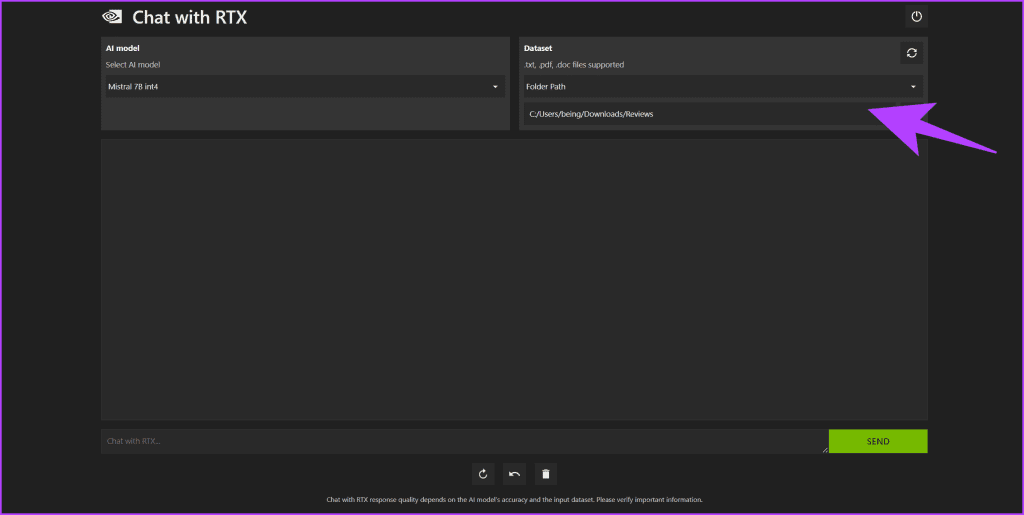Click the AI model heading

[123, 48]
